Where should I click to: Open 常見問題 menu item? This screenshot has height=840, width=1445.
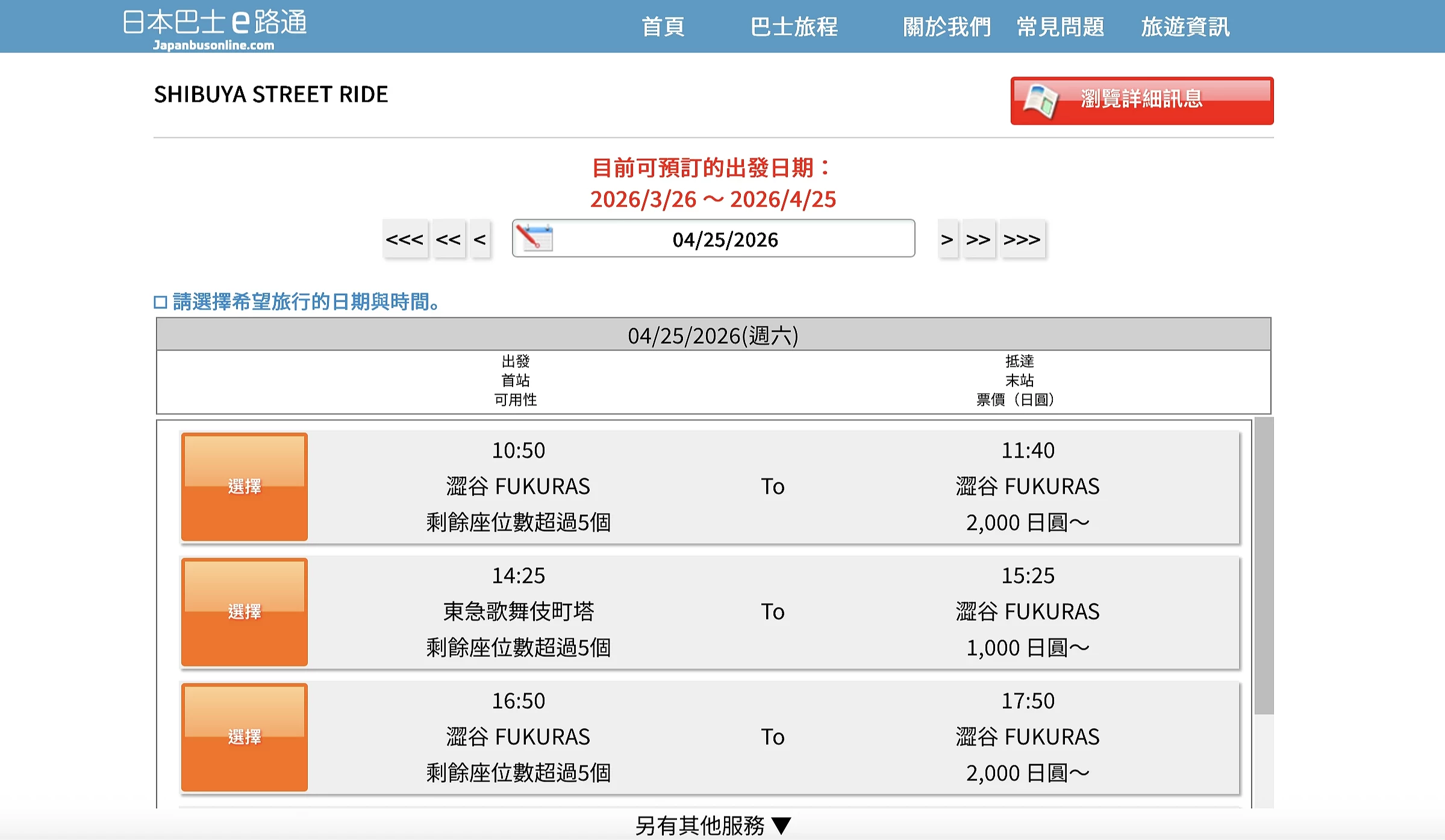(1060, 26)
